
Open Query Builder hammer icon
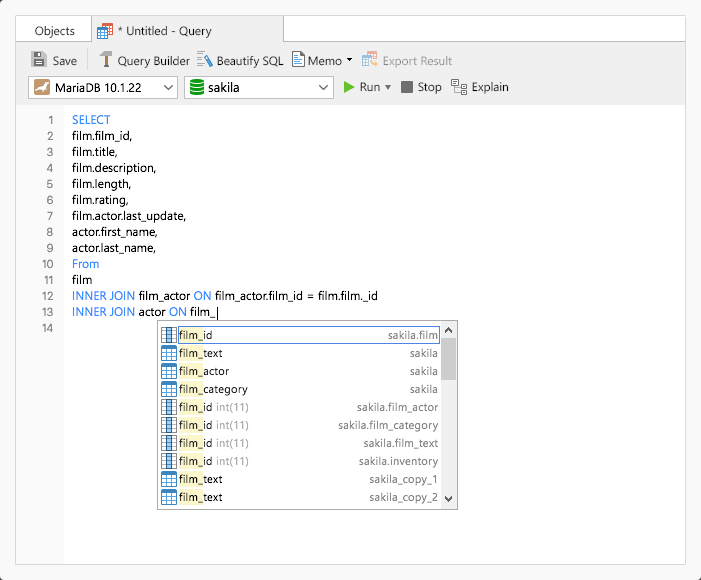tap(106, 59)
